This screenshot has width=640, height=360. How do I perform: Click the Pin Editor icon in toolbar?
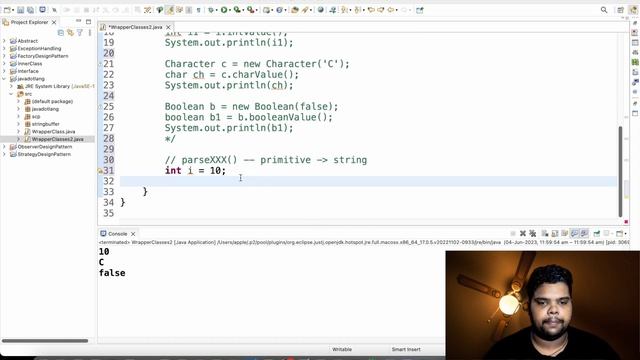pyautogui.click(x=420, y=10)
